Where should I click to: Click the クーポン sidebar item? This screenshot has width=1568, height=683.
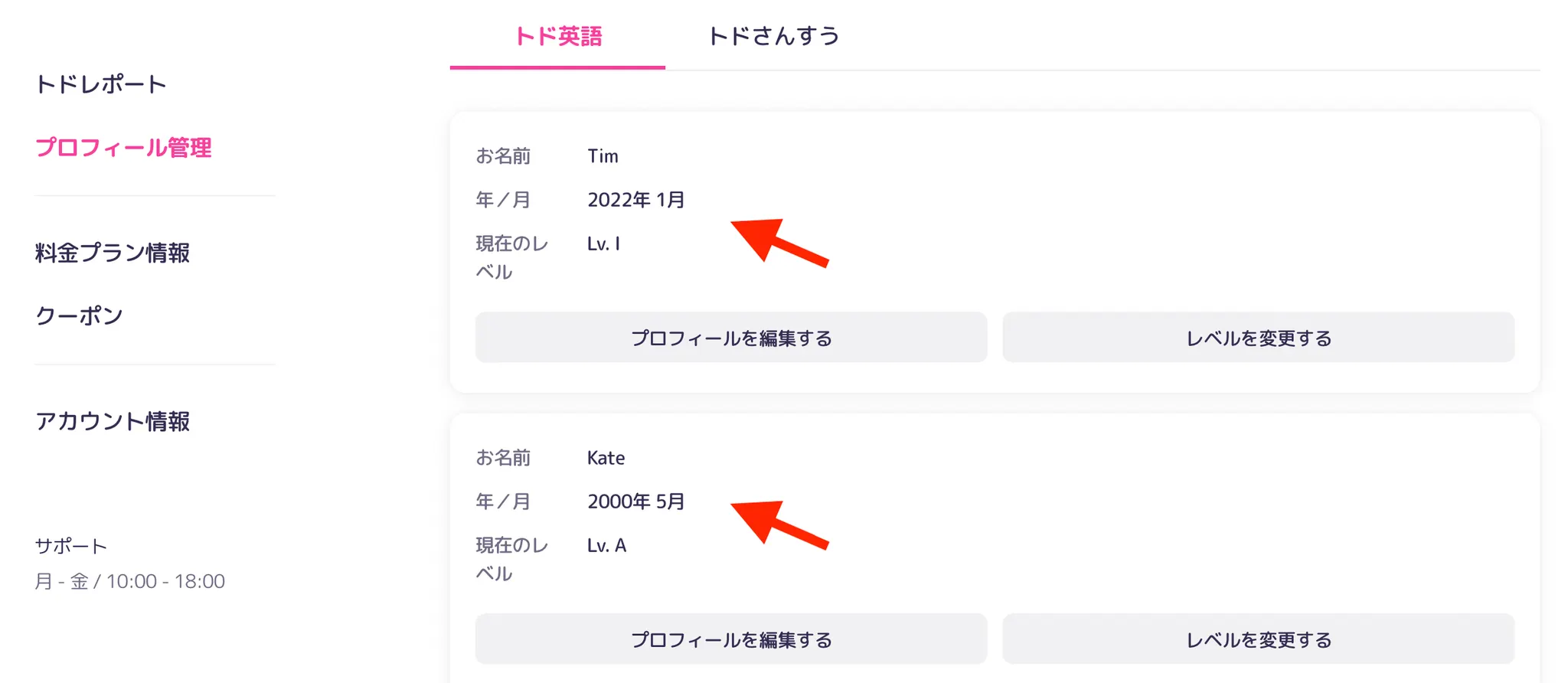tap(79, 315)
